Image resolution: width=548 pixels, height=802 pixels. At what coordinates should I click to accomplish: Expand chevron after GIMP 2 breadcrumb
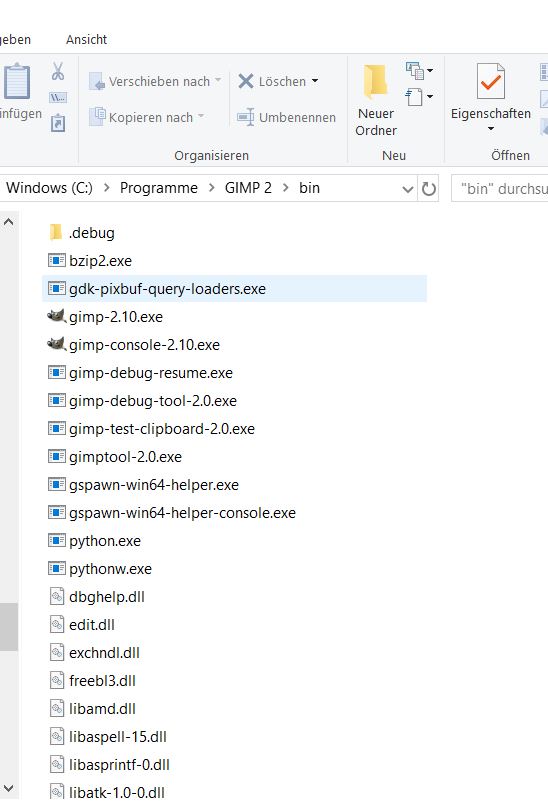[x=286, y=188]
